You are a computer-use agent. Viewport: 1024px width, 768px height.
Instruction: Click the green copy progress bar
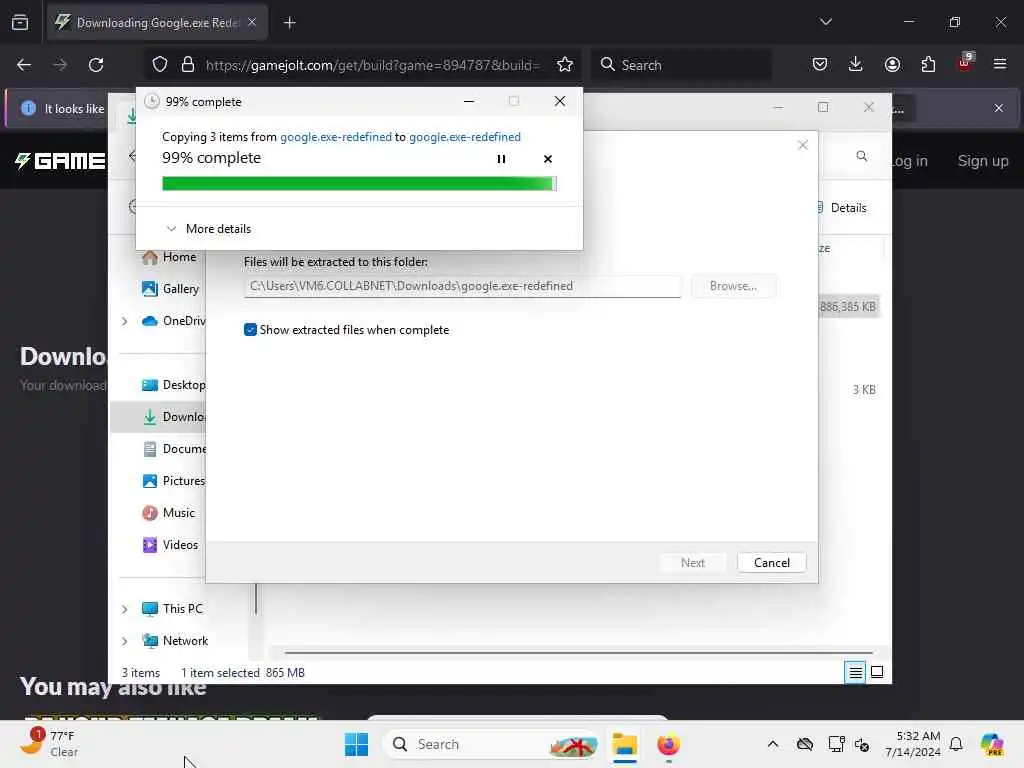coord(359,184)
